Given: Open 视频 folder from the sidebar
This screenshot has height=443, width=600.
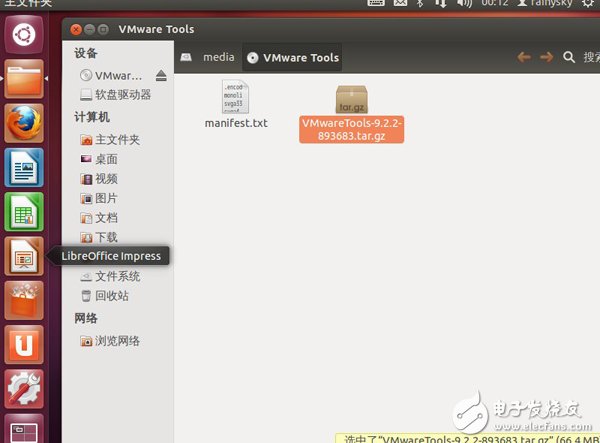Looking at the screenshot, I should [x=99, y=179].
